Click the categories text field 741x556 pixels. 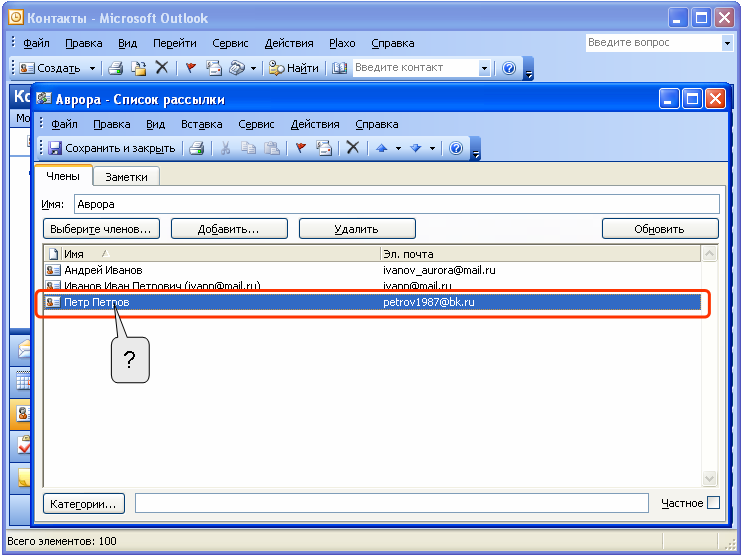[392, 503]
